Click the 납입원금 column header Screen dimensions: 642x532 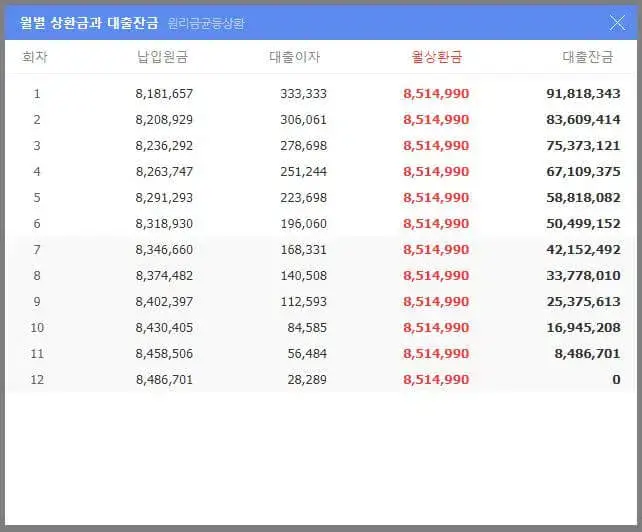click(163, 57)
